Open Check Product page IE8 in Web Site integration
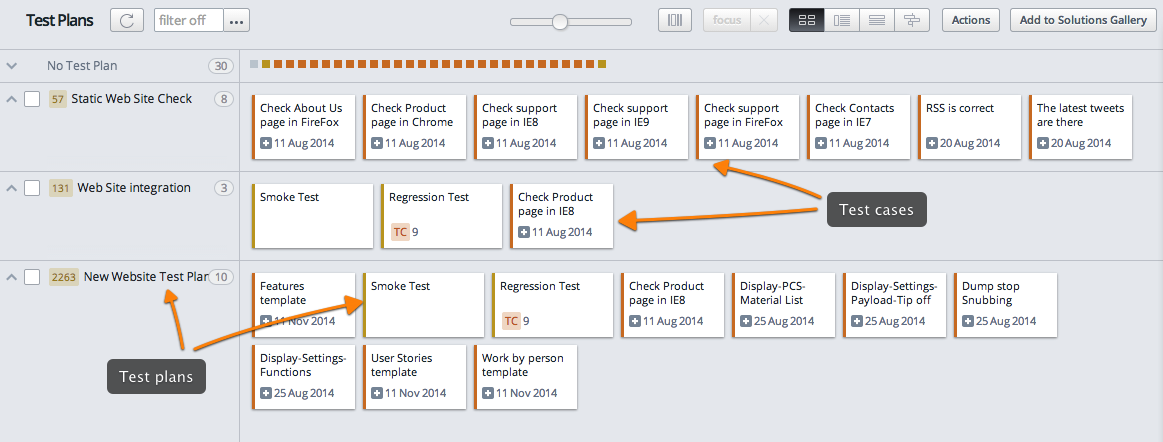The width and height of the screenshot is (1163, 442). pyautogui.click(x=561, y=216)
